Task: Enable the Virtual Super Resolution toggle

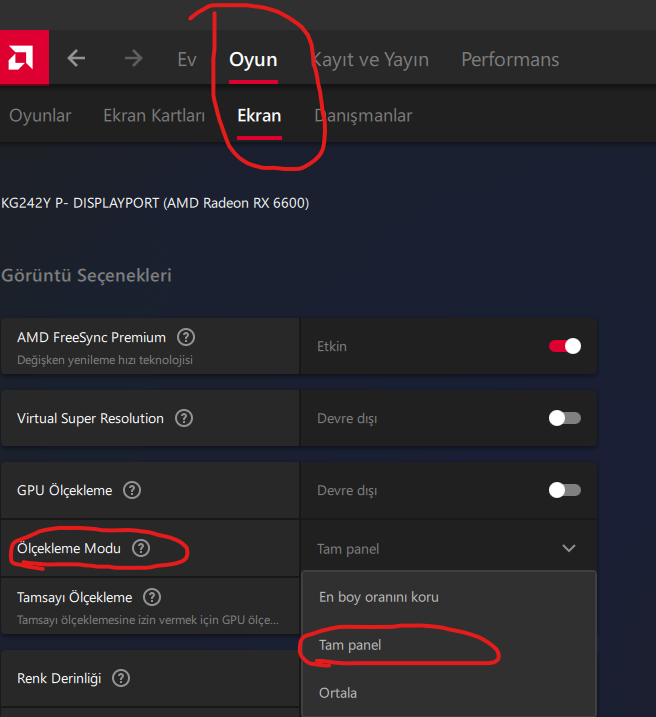Action: [565, 418]
